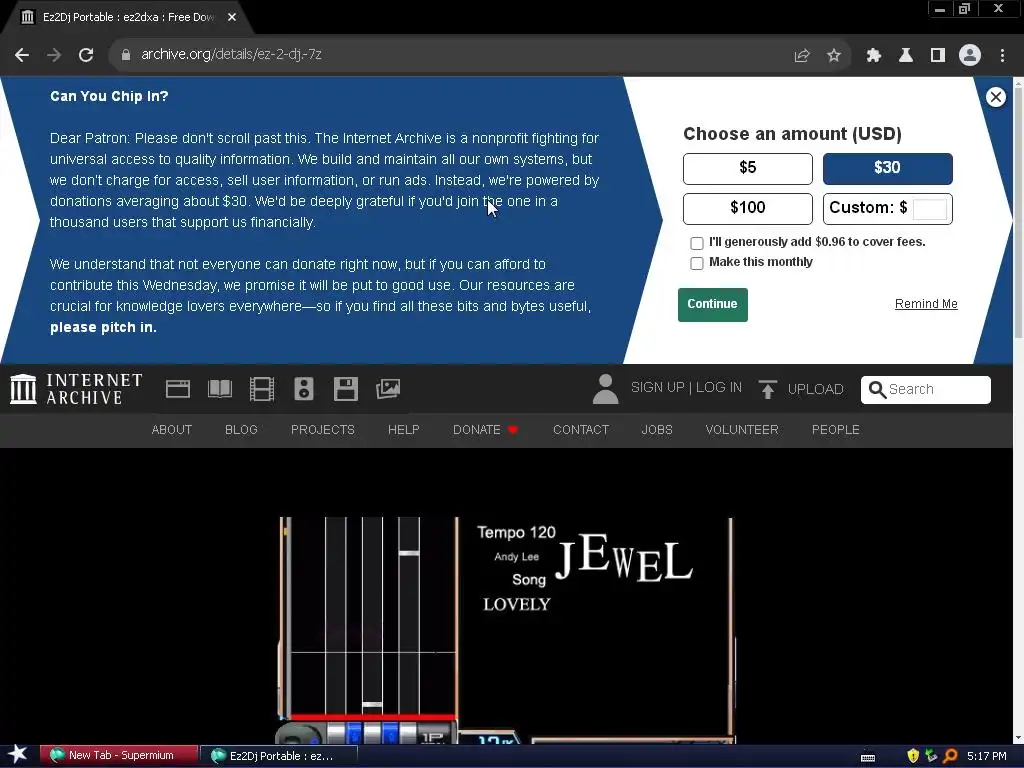Close the donation banner
Image resolution: width=1024 pixels, height=768 pixels.
[995, 97]
